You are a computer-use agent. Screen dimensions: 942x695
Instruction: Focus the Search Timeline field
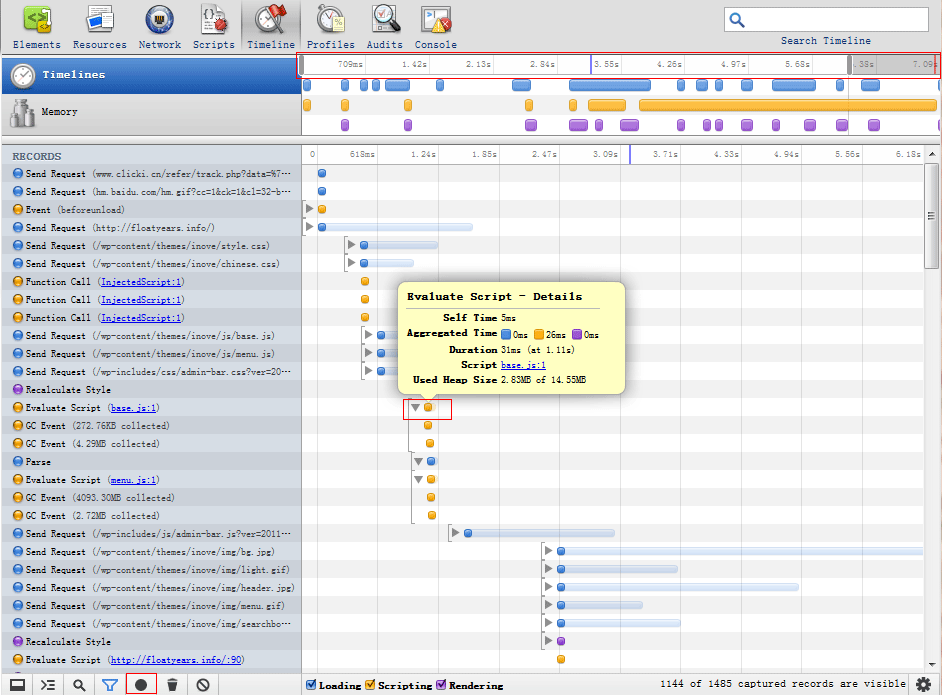pyautogui.click(x=826, y=20)
